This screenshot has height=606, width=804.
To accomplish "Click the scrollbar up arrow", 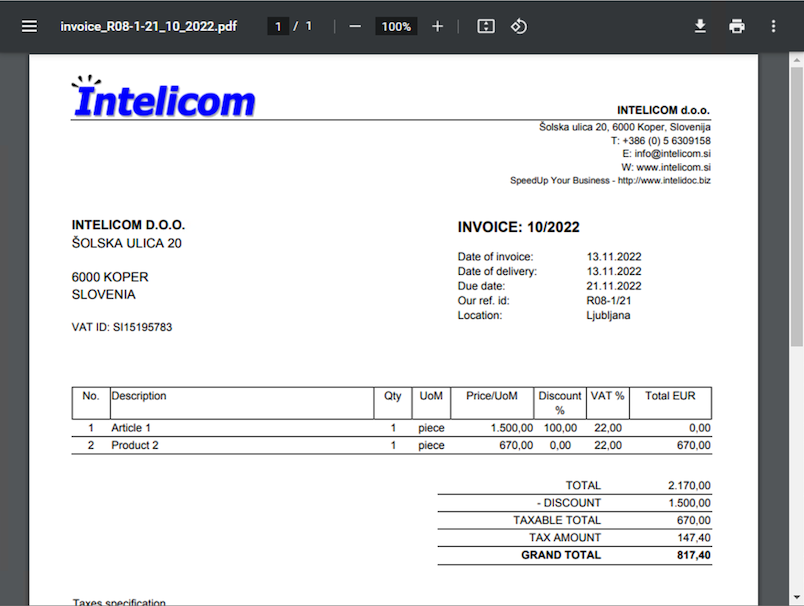I will tap(796, 59).
